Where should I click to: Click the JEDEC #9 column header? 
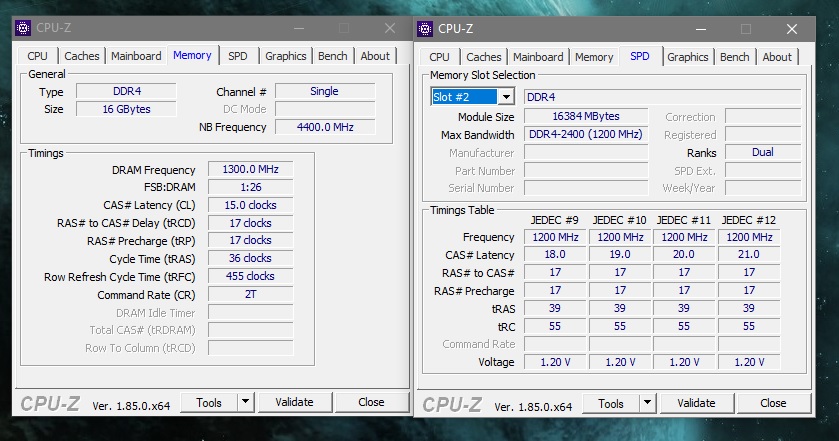point(554,220)
